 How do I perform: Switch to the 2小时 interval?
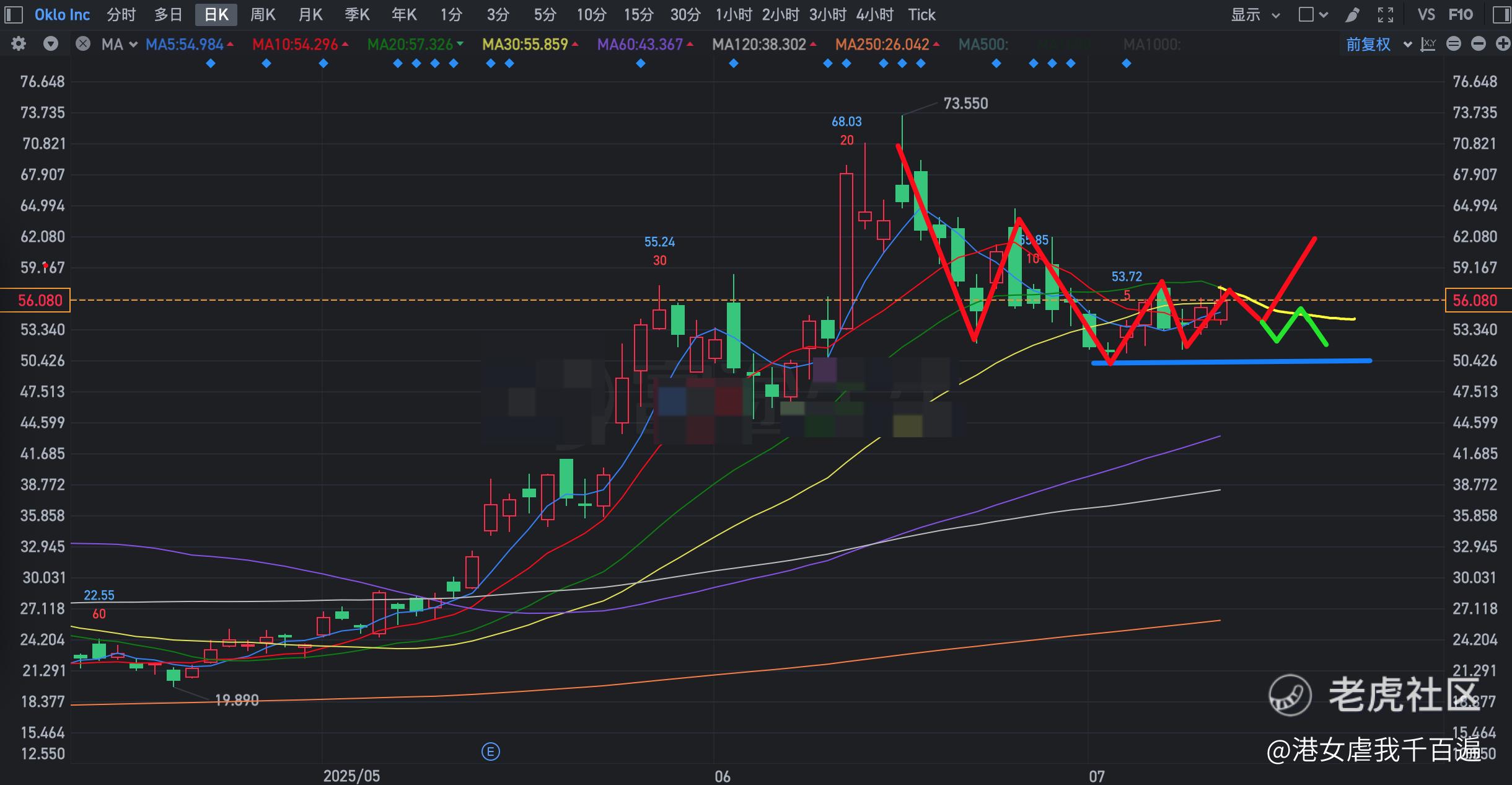(x=781, y=14)
